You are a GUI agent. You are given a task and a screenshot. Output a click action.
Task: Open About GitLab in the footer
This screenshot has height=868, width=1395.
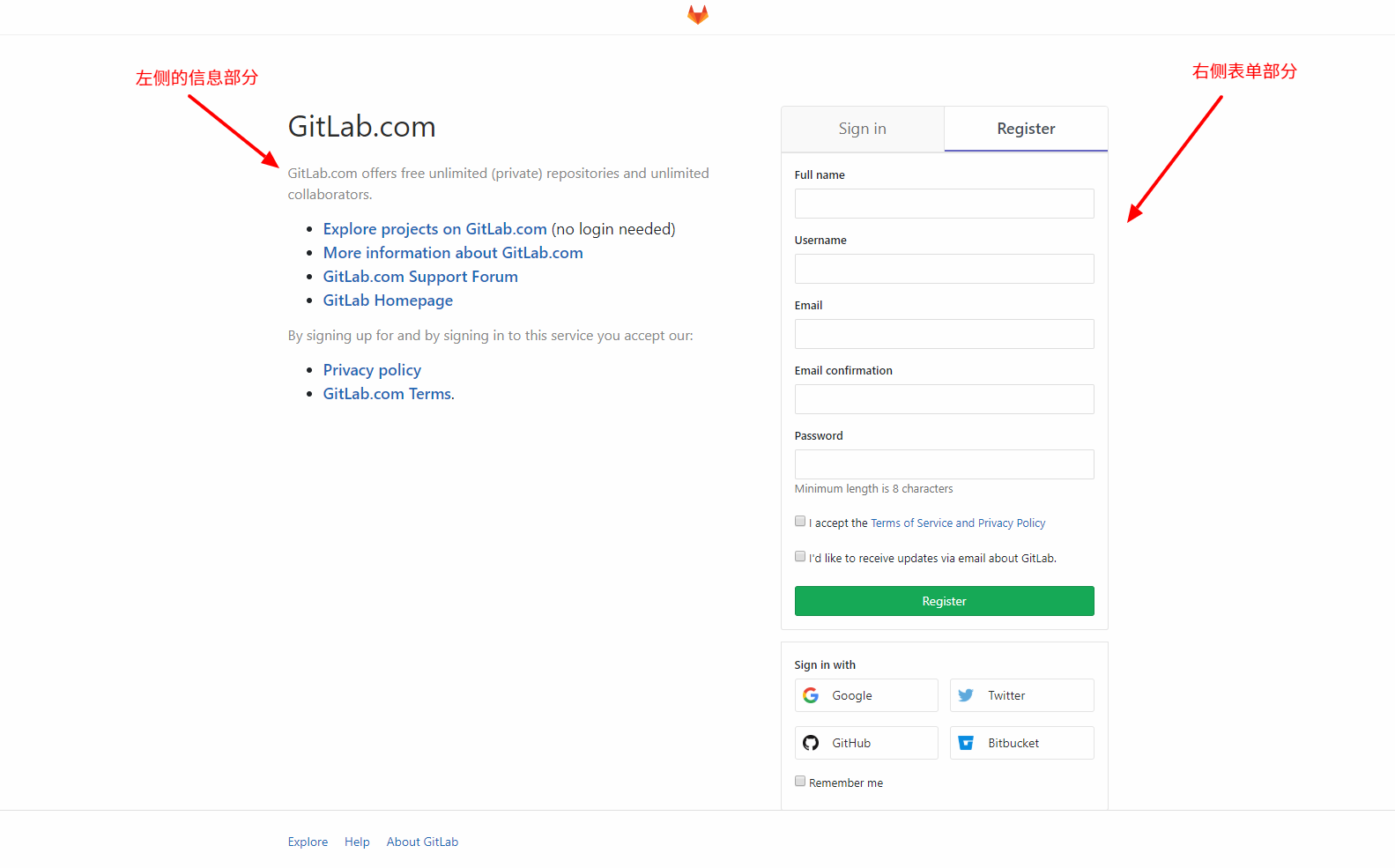[422, 842]
